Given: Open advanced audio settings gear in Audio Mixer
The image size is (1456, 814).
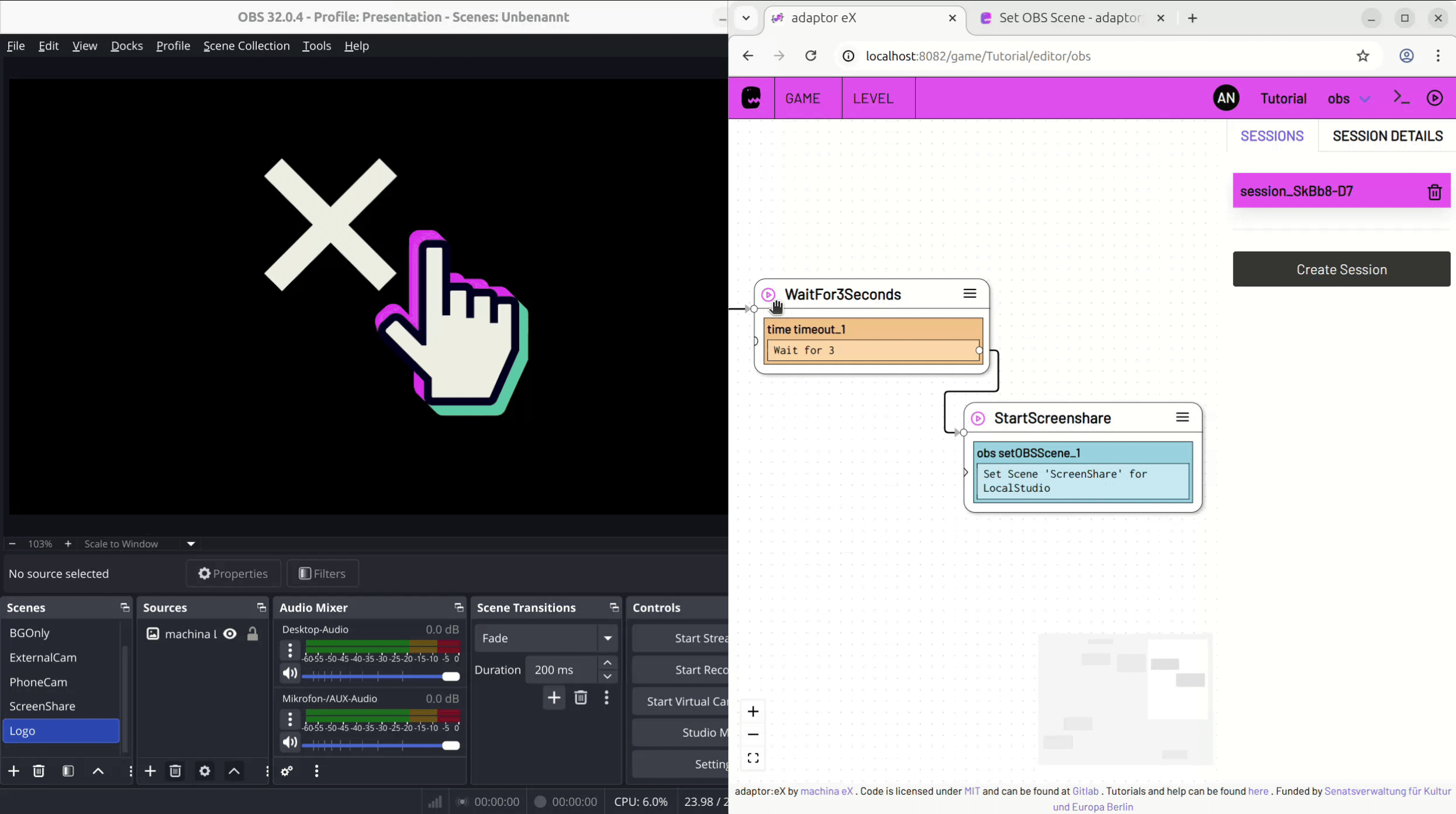Looking at the screenshot, I should coord(286,771).
